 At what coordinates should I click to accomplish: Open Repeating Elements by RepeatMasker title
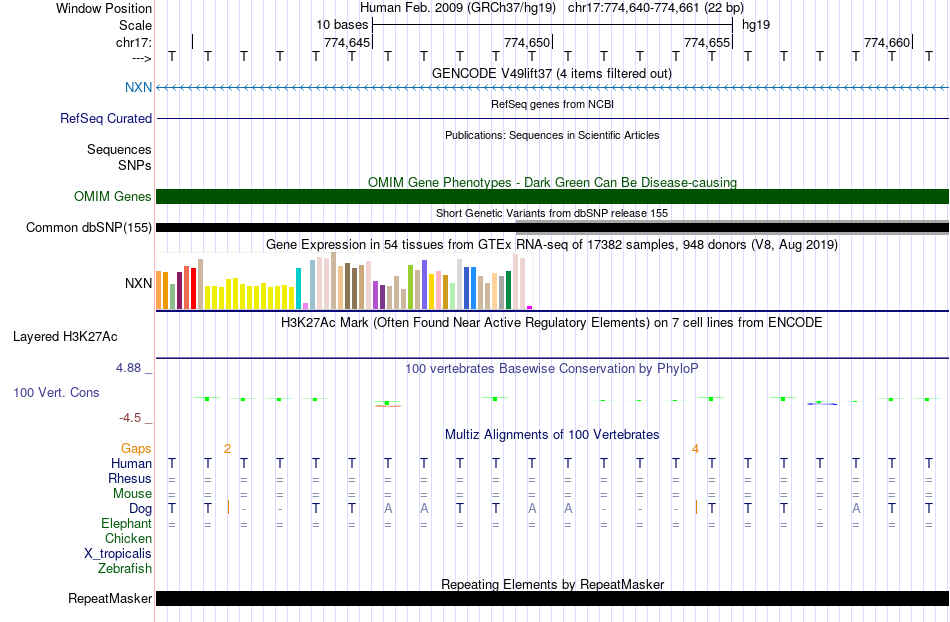(553, 584)
